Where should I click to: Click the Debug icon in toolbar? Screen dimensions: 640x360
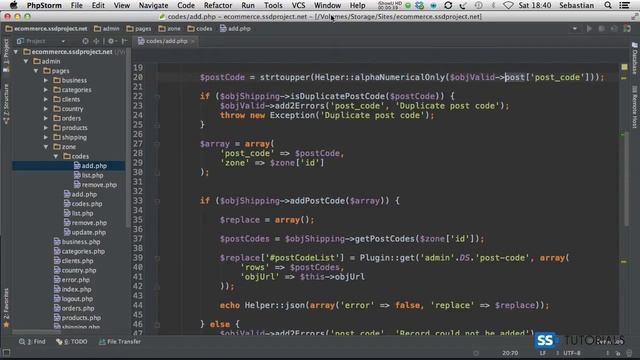pos(601,29)
